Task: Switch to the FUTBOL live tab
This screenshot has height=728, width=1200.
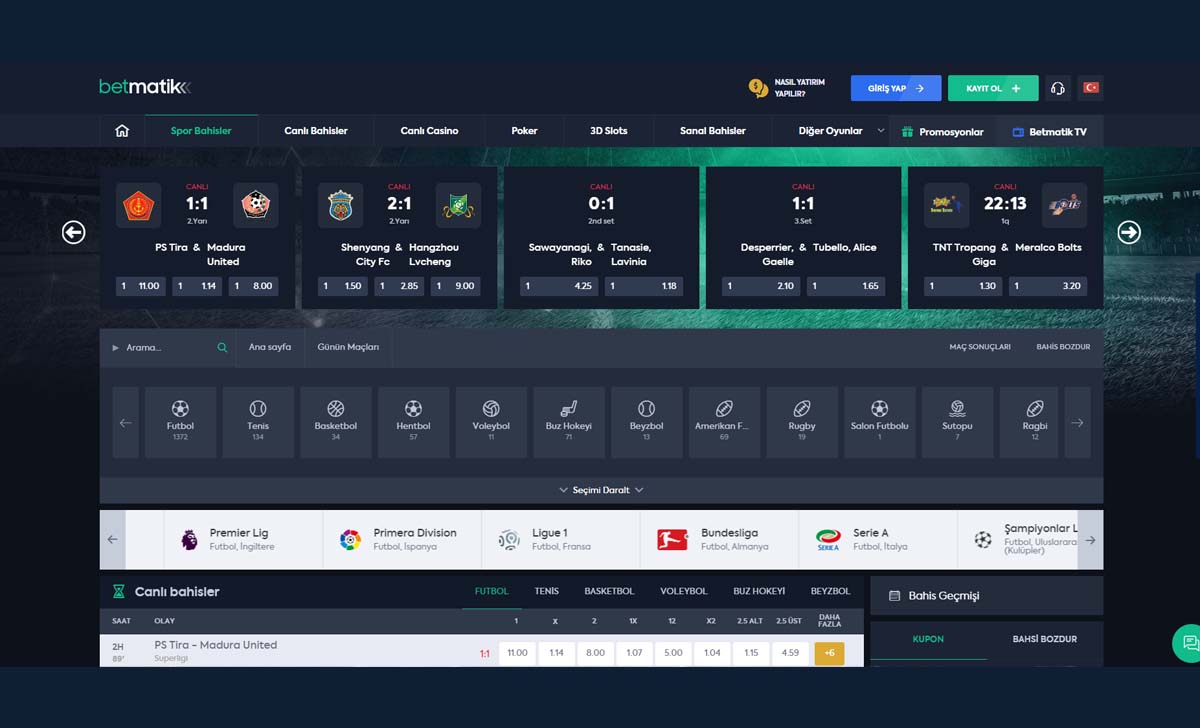Action: 491,591
